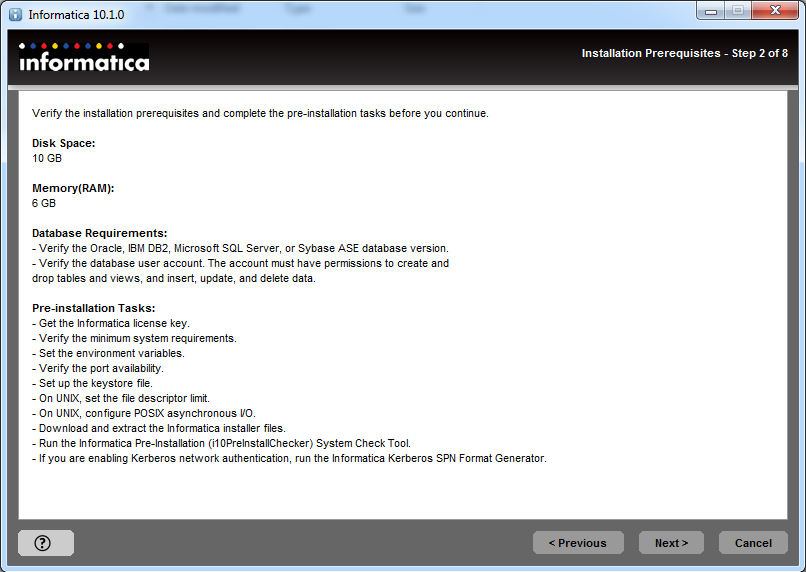The width and height of the screenshot is (806, 572).
Task: Click the 'Memory(RAM):' heading
Action: 73,188
